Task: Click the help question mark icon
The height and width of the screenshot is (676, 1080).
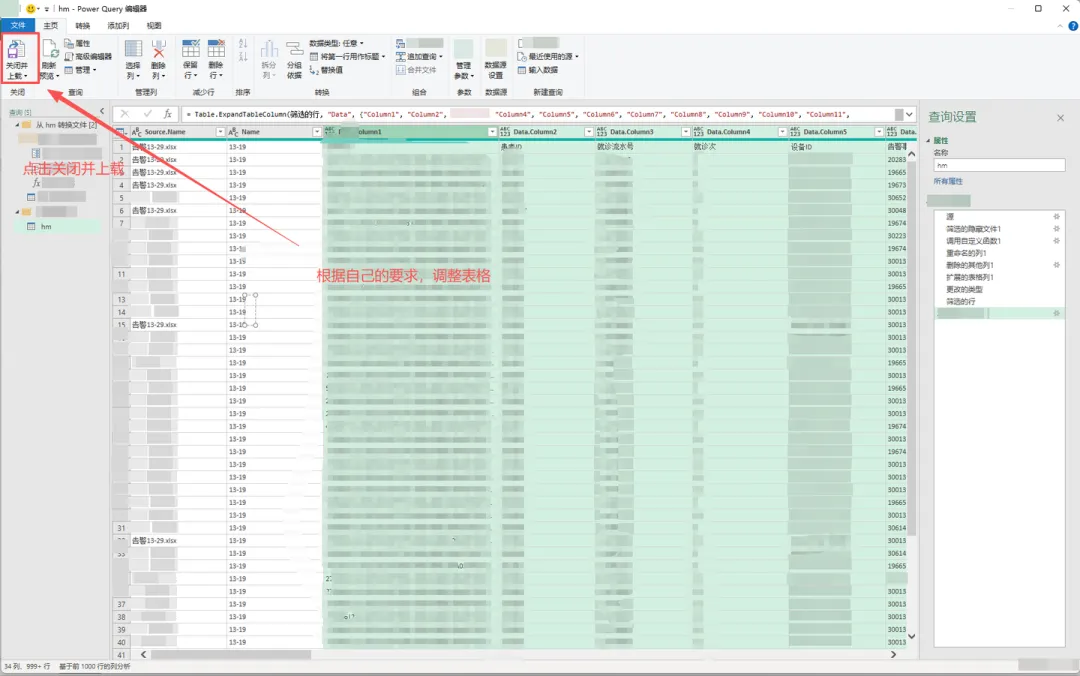Action: pos(1072,26)
